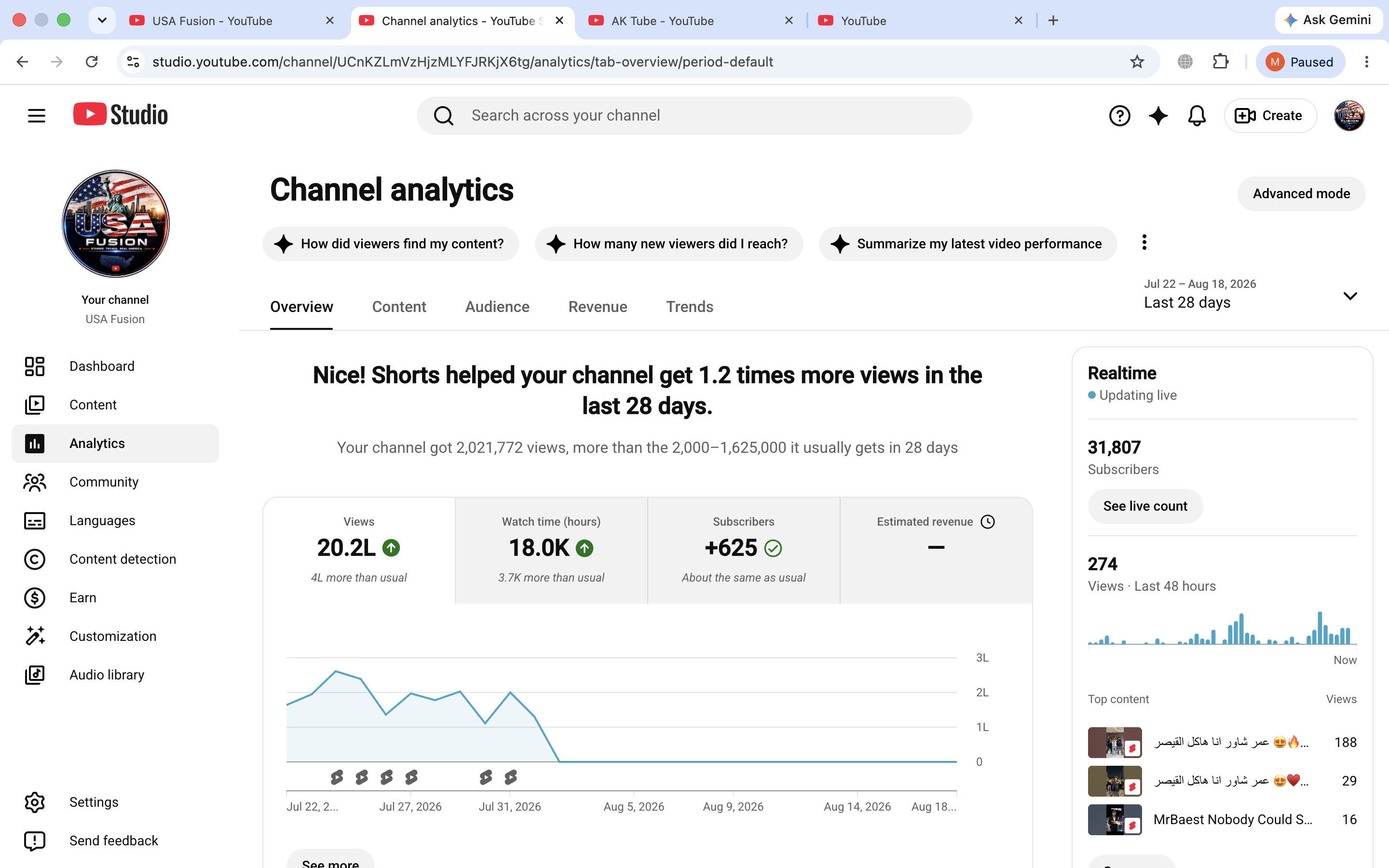Screen dimensions: 1389x868
Task: Select the Subscribers metric card
Action: click(743, 550)
